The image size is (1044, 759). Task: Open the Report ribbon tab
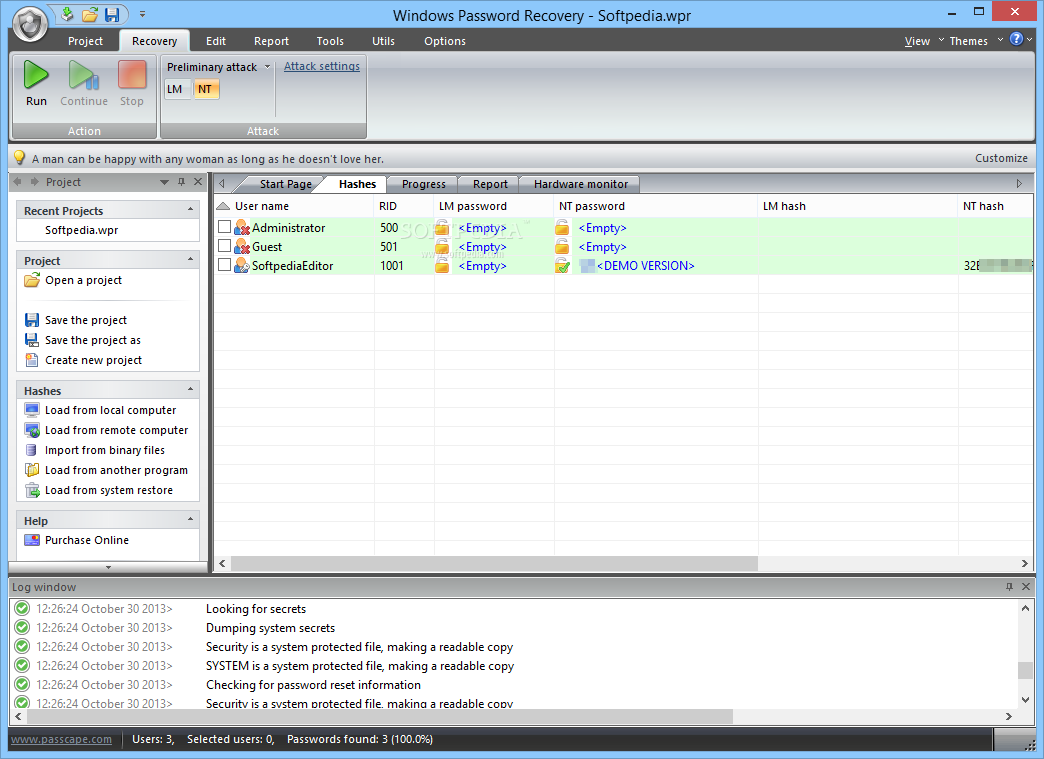[271, 41]
